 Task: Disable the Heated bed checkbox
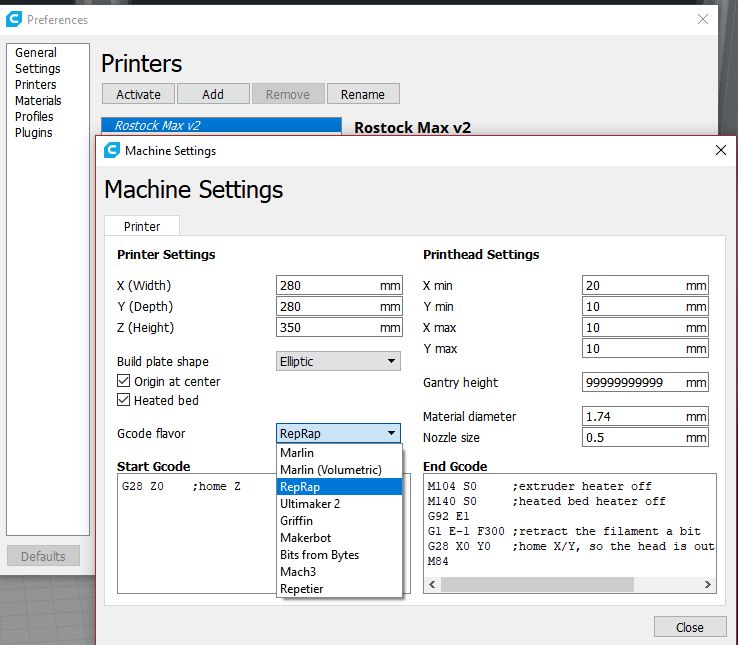(x=124, y=400)
